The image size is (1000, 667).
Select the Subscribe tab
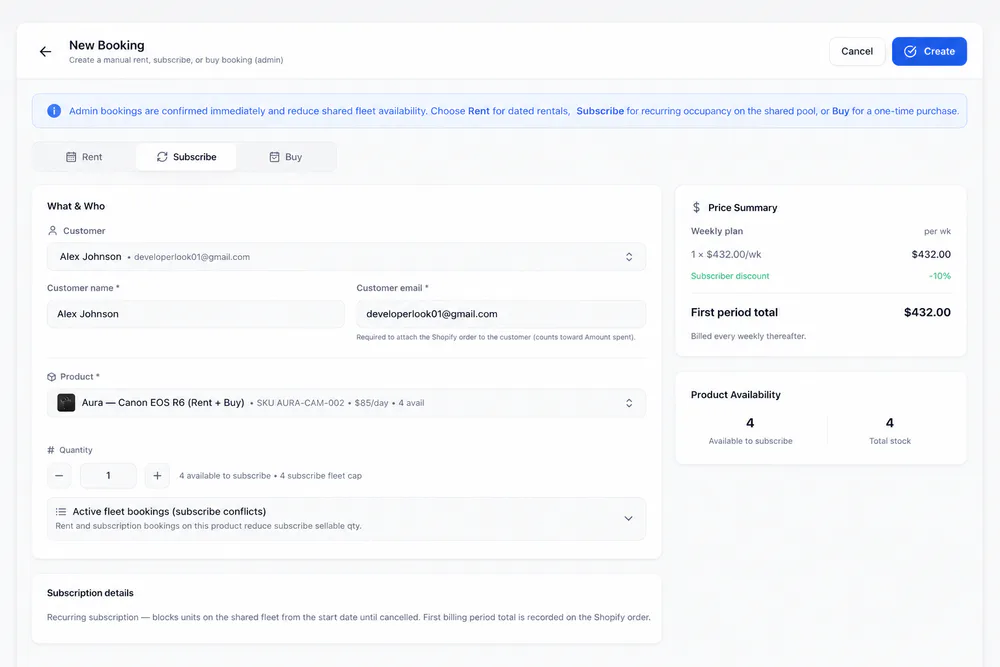[x=186, y=157]
